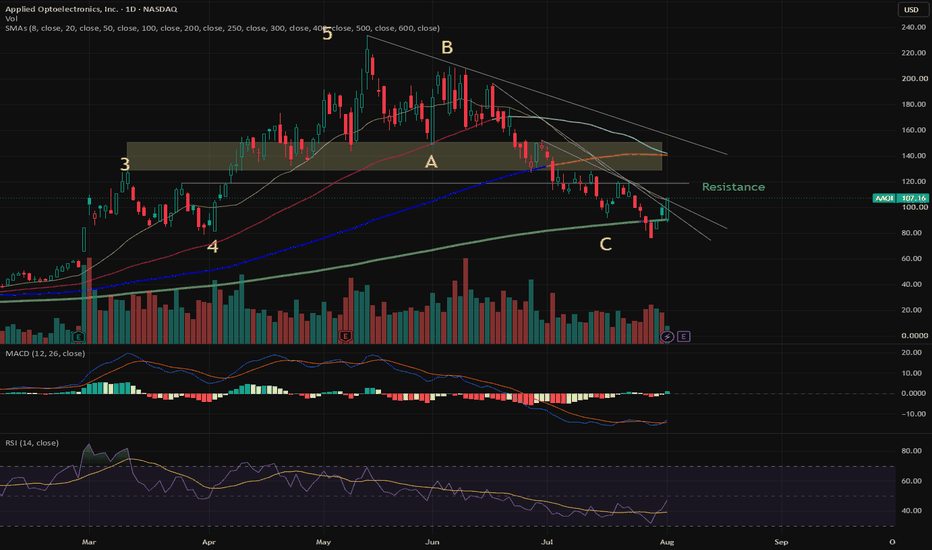Image resolution: width=932 pixels, height=550 pixels.
Task: Click the Sep date axis label
Action: [x=781, y=542]
